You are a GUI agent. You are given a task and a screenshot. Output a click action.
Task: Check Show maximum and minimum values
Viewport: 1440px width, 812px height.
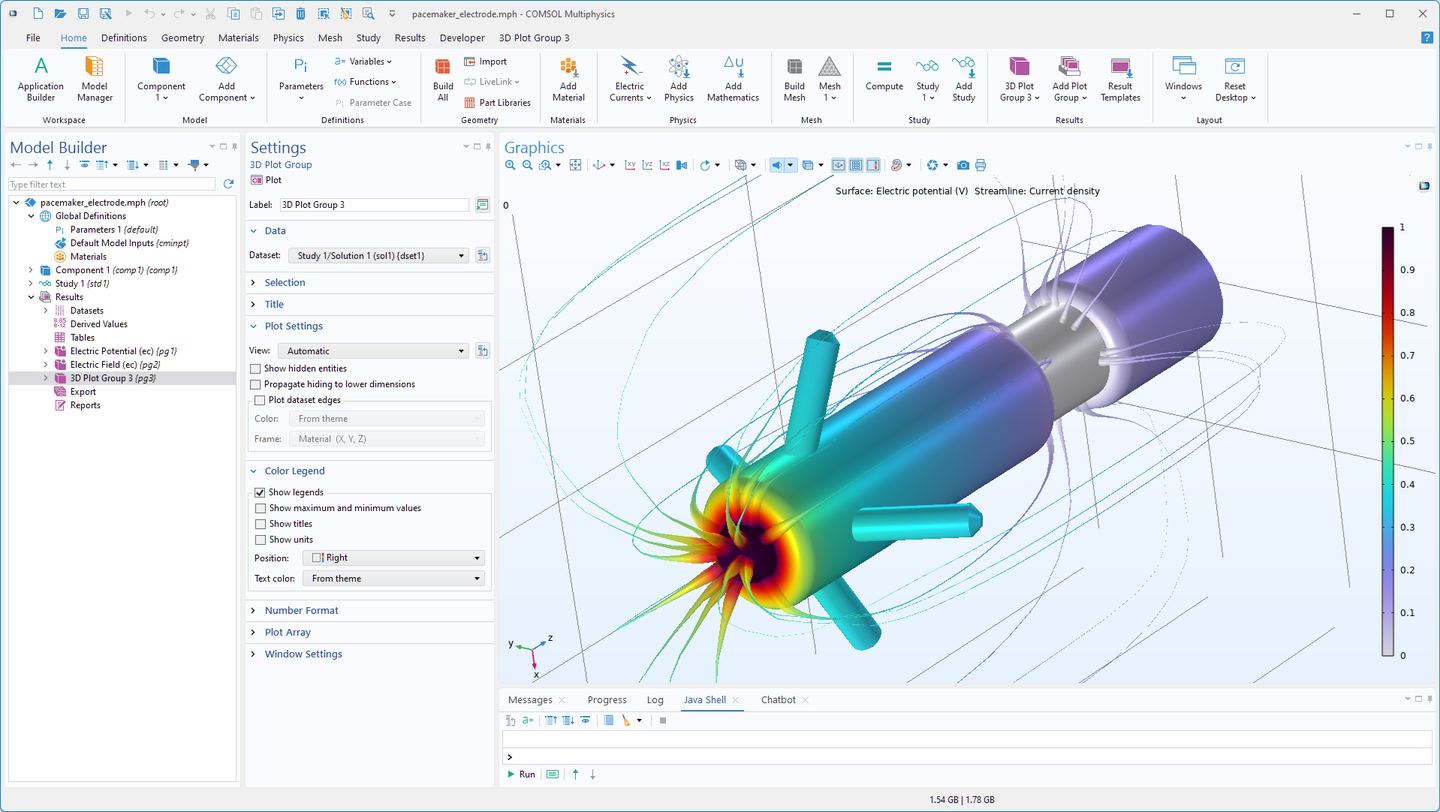[x=261, y=507]
